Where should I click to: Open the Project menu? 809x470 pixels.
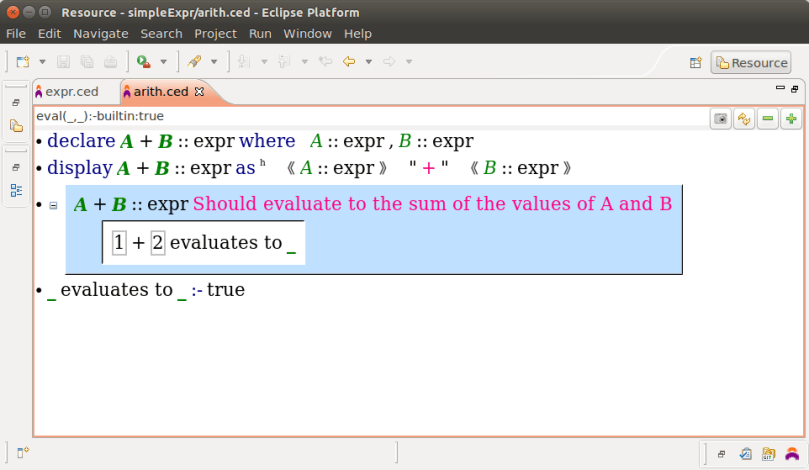coord(215,33)
